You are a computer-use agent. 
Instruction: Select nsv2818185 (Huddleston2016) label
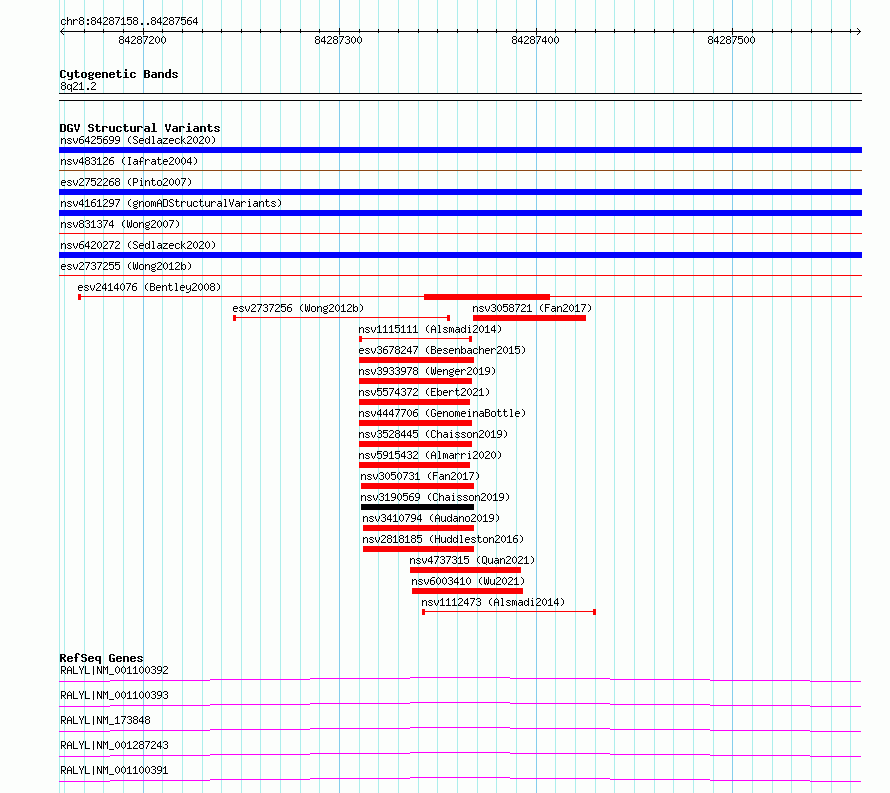(x=443, y=539)
